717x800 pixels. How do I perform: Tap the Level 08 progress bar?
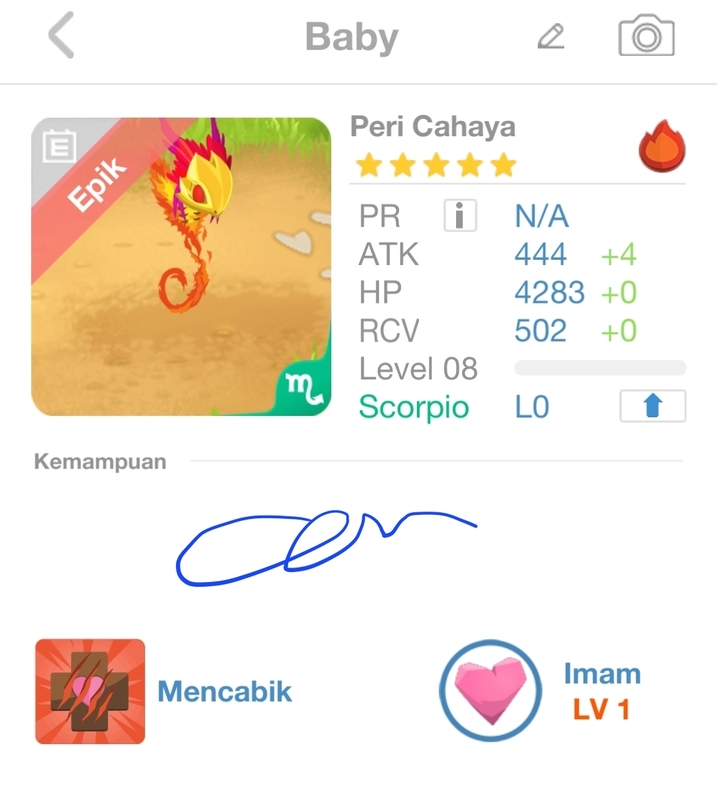(600, 368)
